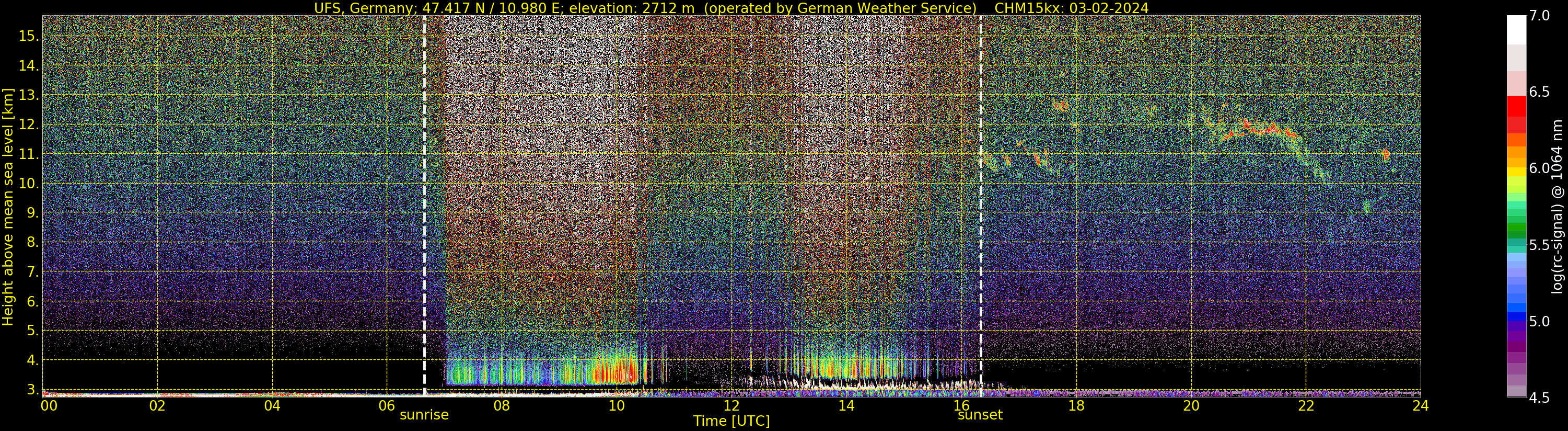Click the time axis tick label '12'
Image resolution: width=1568 pixels, height=431 pixels.
tap(731, 405)
